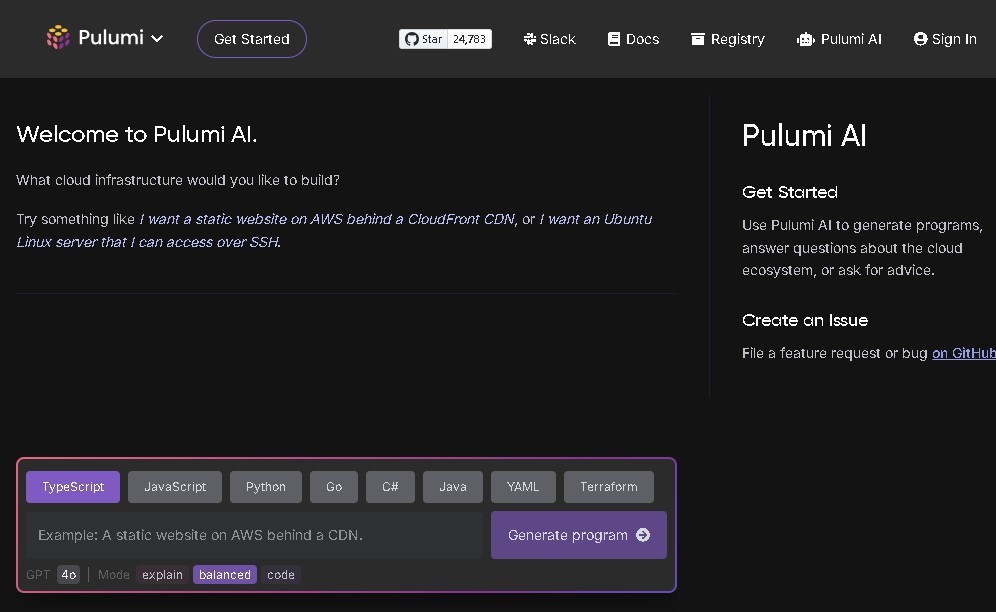The width and height of the screenshot is (996, 612).
Task: Switch mode to balanced
Action: tap(225, 575)
